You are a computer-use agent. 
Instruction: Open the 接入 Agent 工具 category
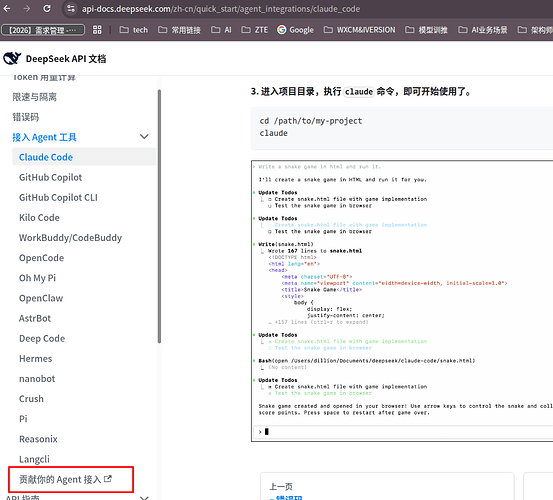click(44, 137)
